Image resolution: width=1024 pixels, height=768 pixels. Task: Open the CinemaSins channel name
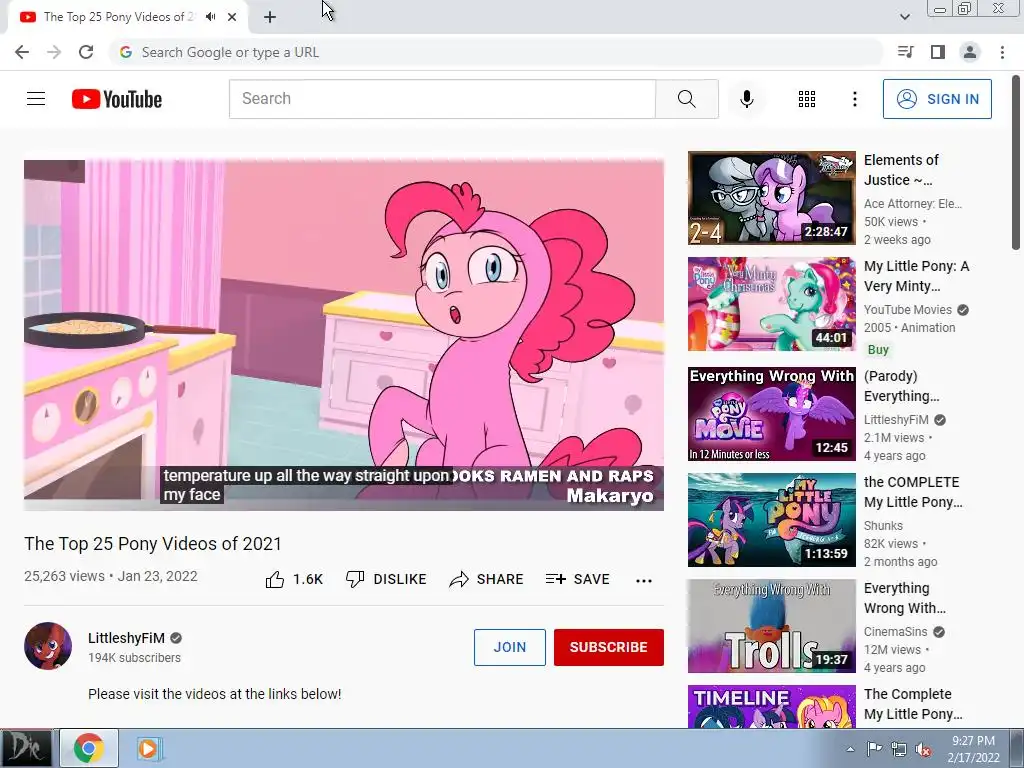[x=895, y=632]
